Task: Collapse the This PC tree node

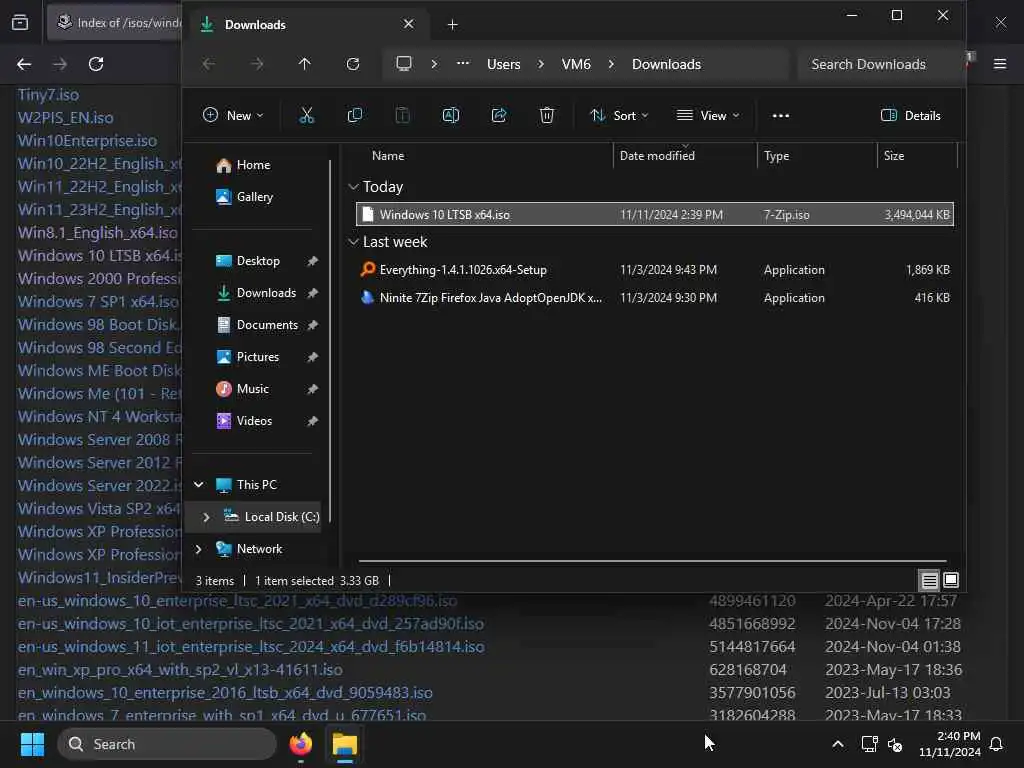Action: 199,485
